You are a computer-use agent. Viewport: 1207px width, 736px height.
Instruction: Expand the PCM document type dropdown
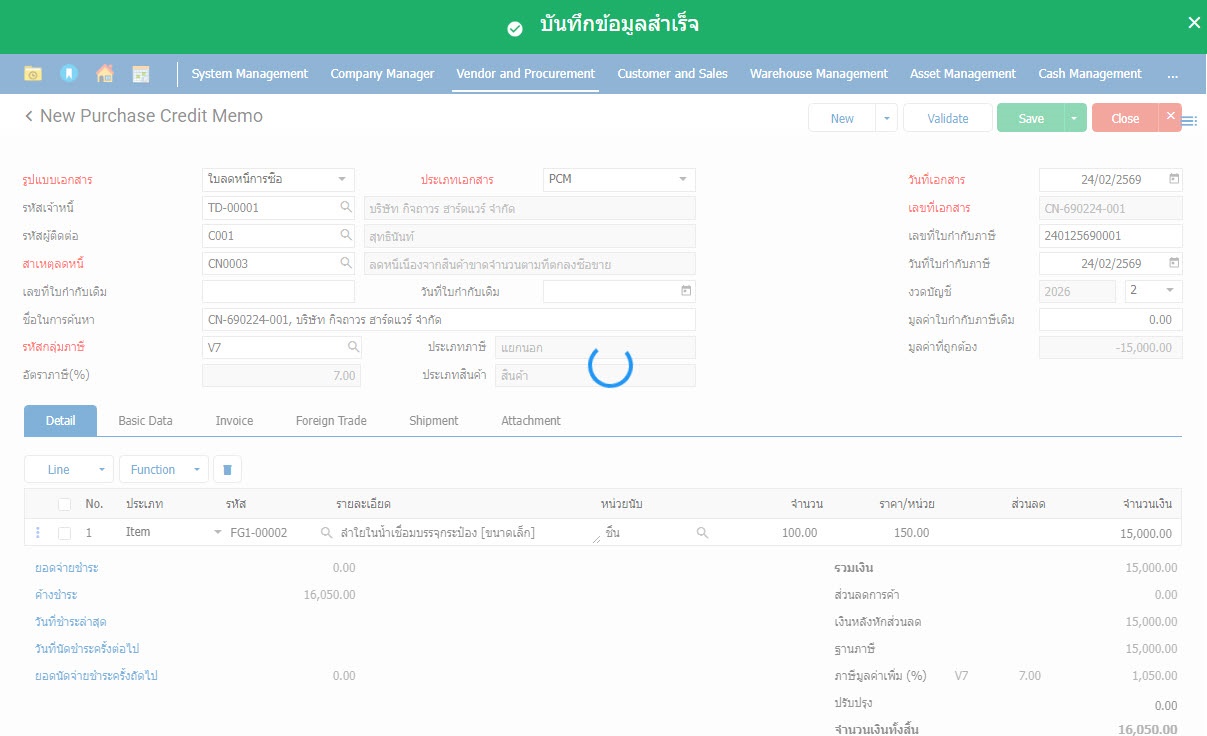coord(682,180)
